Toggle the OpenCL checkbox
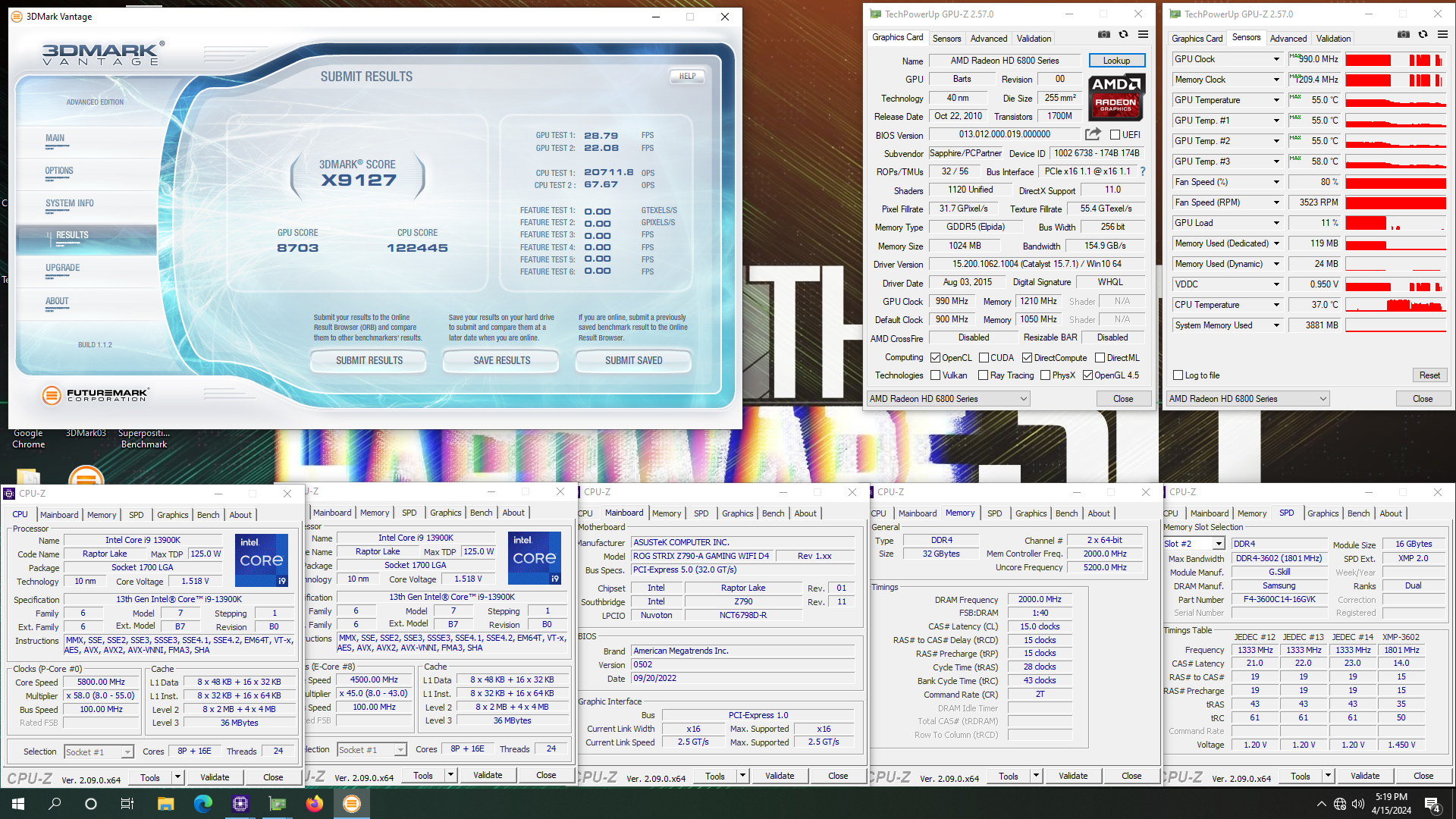Screen dimensions: 1456x819 point(936,358)
